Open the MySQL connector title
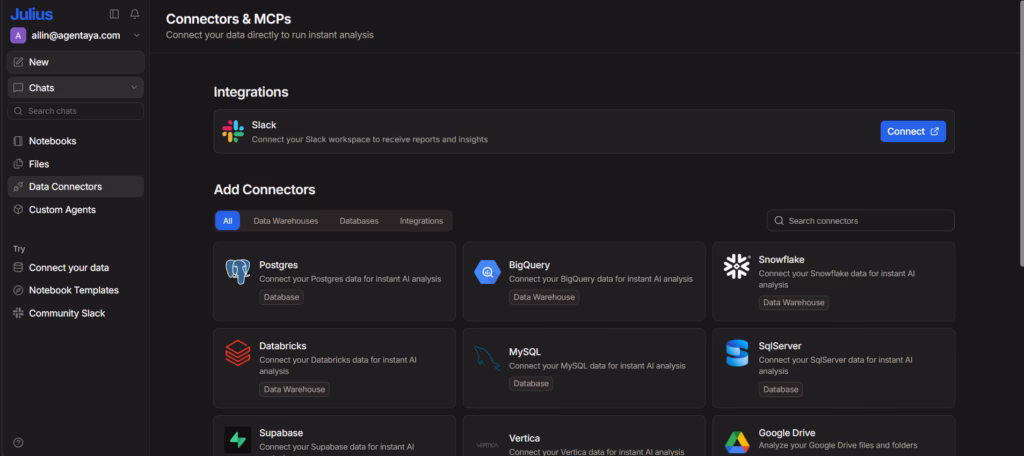 (x=525, y=351)
